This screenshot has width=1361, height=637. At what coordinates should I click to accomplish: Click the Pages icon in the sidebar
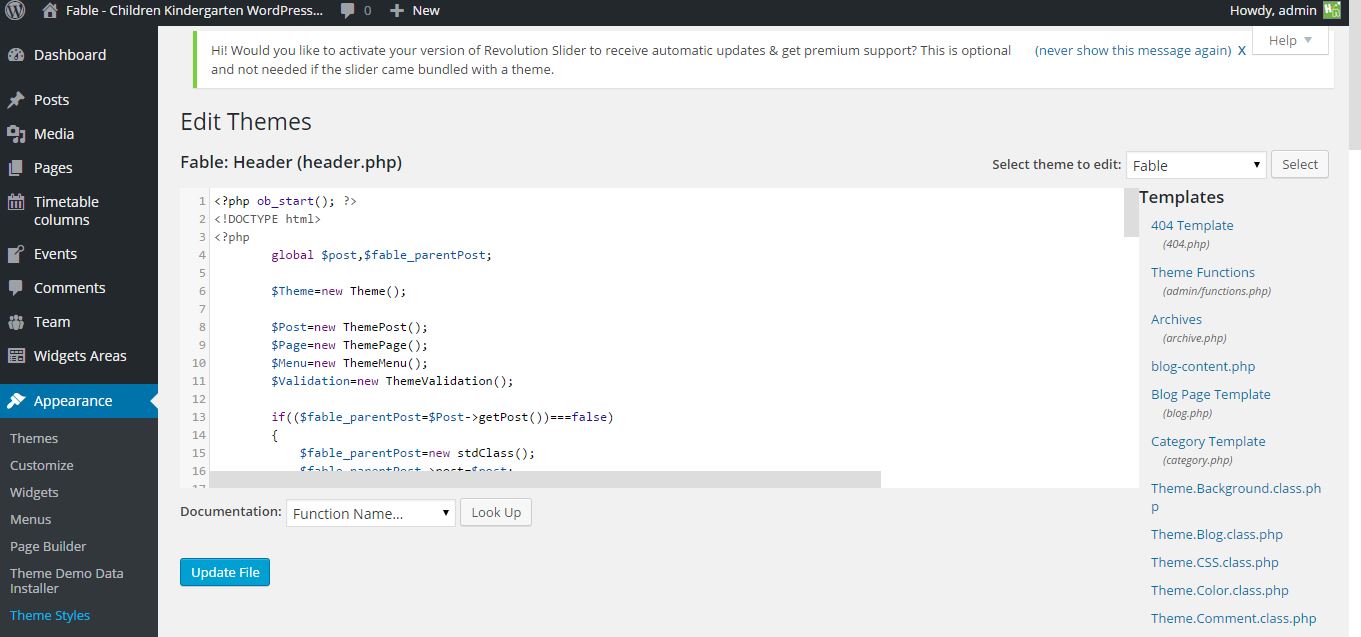click(16, 168)
